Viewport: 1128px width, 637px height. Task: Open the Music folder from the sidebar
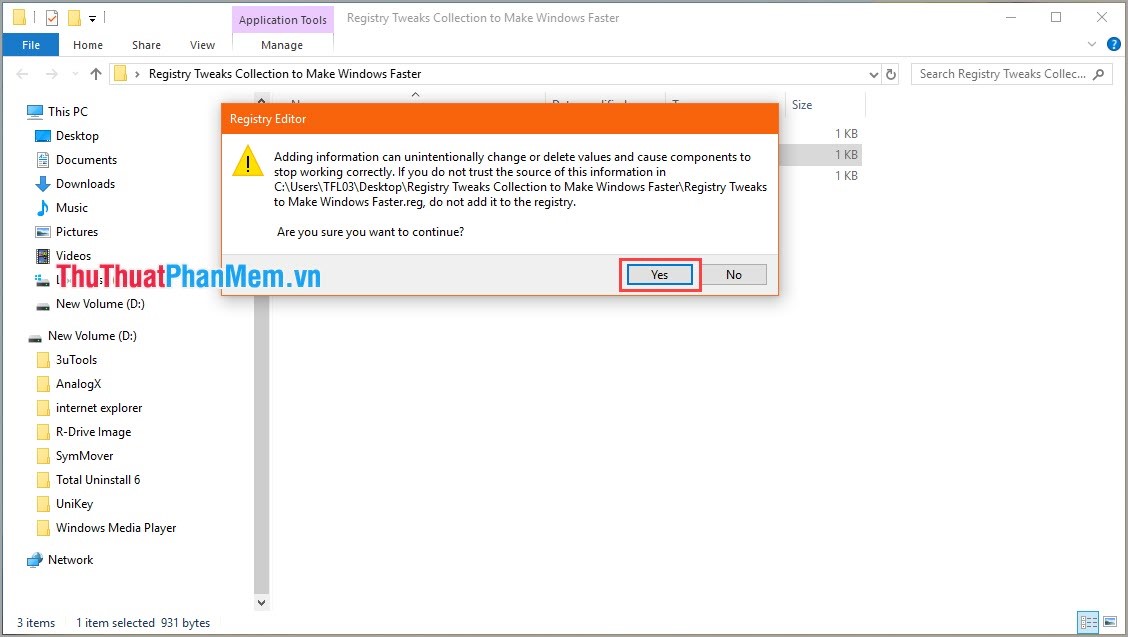coord(70,207)
